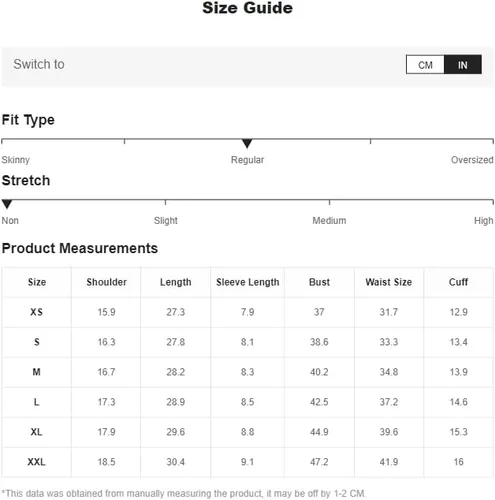This screenshot has height=500, width=495.
Task: Click the Size column header
Action: 37,282
